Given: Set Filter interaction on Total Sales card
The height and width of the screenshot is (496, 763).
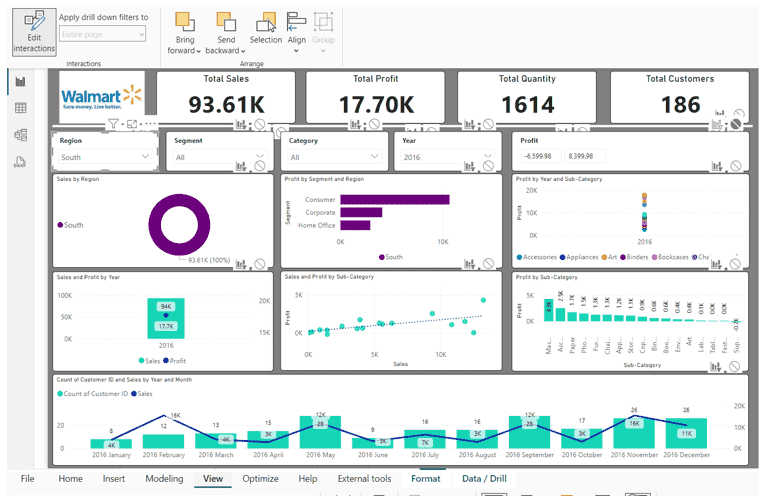Looking at the screenshot, I should [x=241, y=125].
